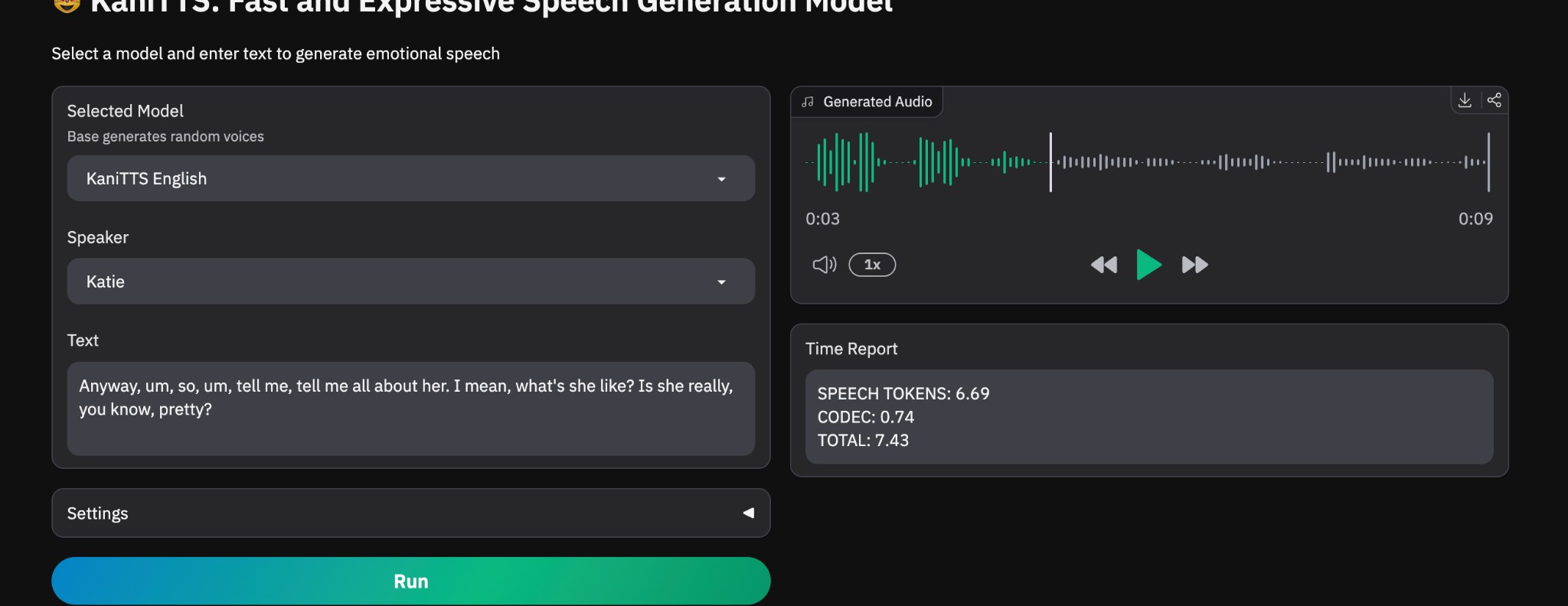Fast forward the generated audio

[x=1194, y=265]
